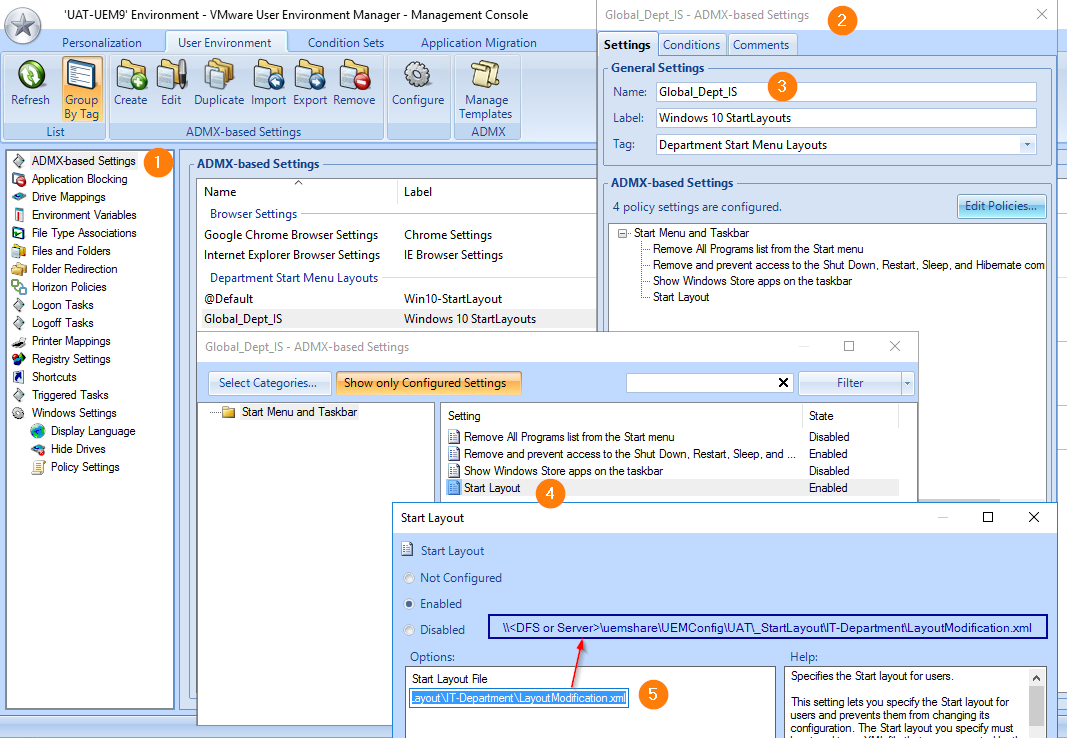Select Remove All Programs list setting row
The width and height of the screenshot is (1067, 738).
pyautogui.click(x=672, y=437)
